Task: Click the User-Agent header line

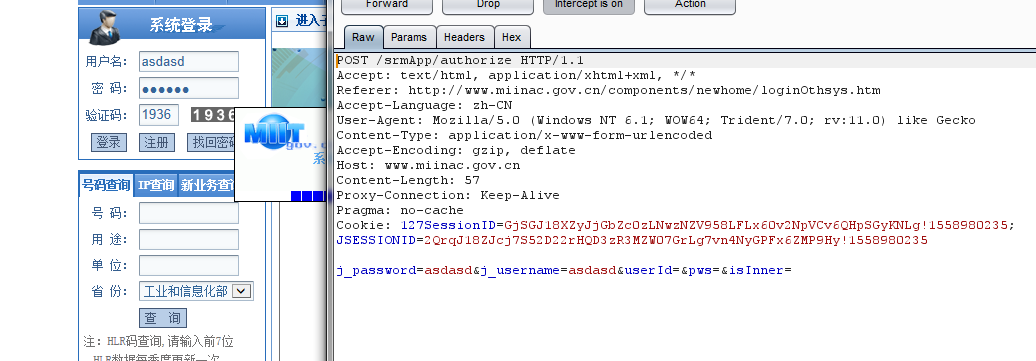Action: pyautogui.click(x=656, y=120)
